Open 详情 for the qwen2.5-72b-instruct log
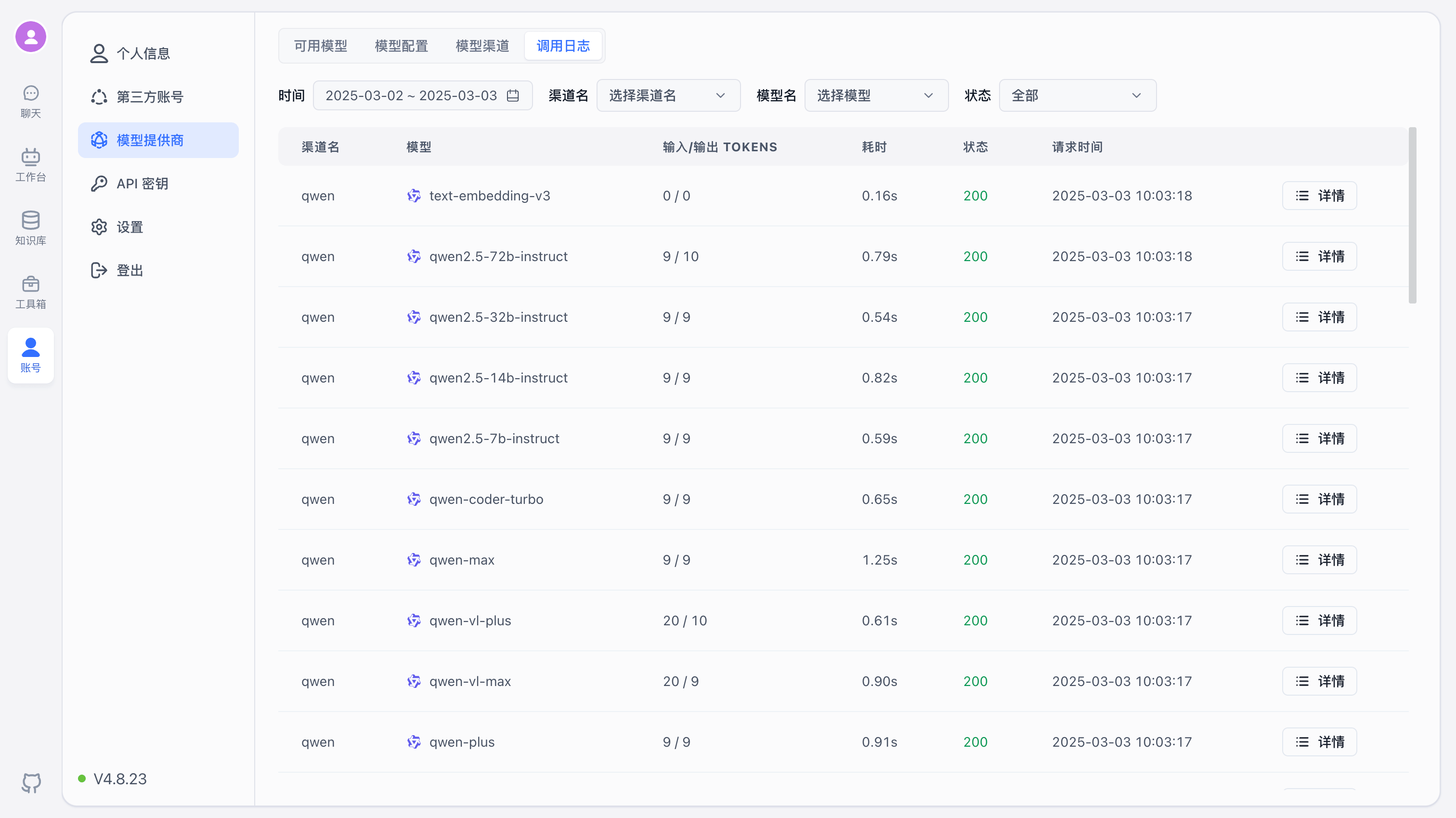This screenshot has width=1456, height=818. click(x=1319, y=256)
